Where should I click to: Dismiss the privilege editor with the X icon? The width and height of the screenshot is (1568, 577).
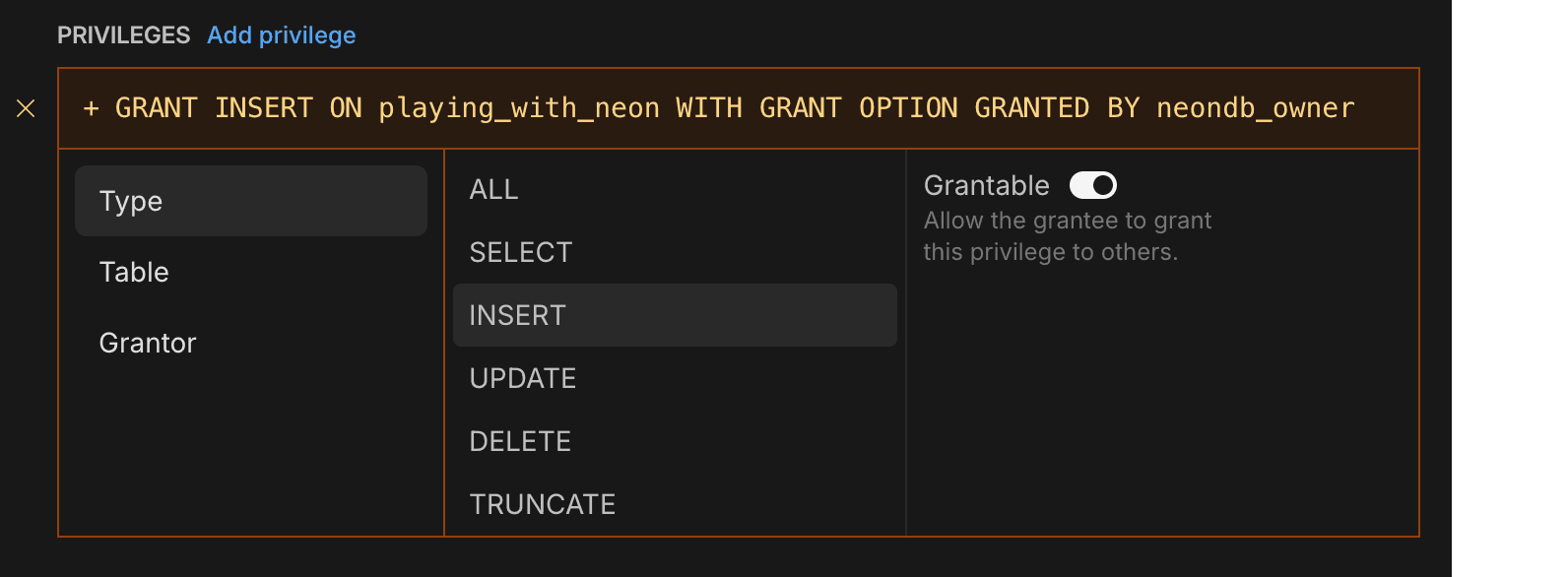26,109
